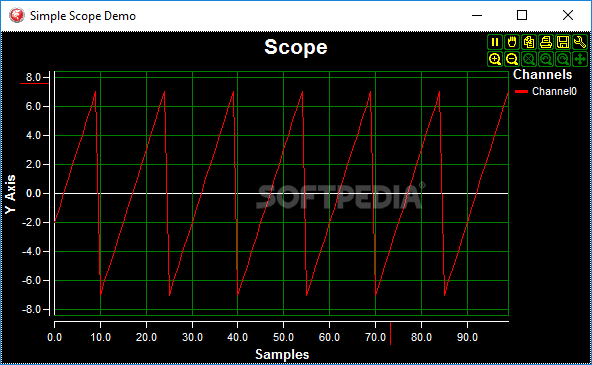Image resolution: width=592 pixels, height=365 pixels.
Task: Click the Y Axis label
Action: (x=11, y=194)
